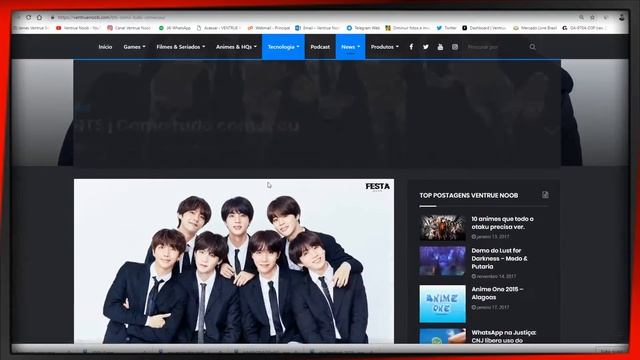Click the Procurar por search field

496,47
